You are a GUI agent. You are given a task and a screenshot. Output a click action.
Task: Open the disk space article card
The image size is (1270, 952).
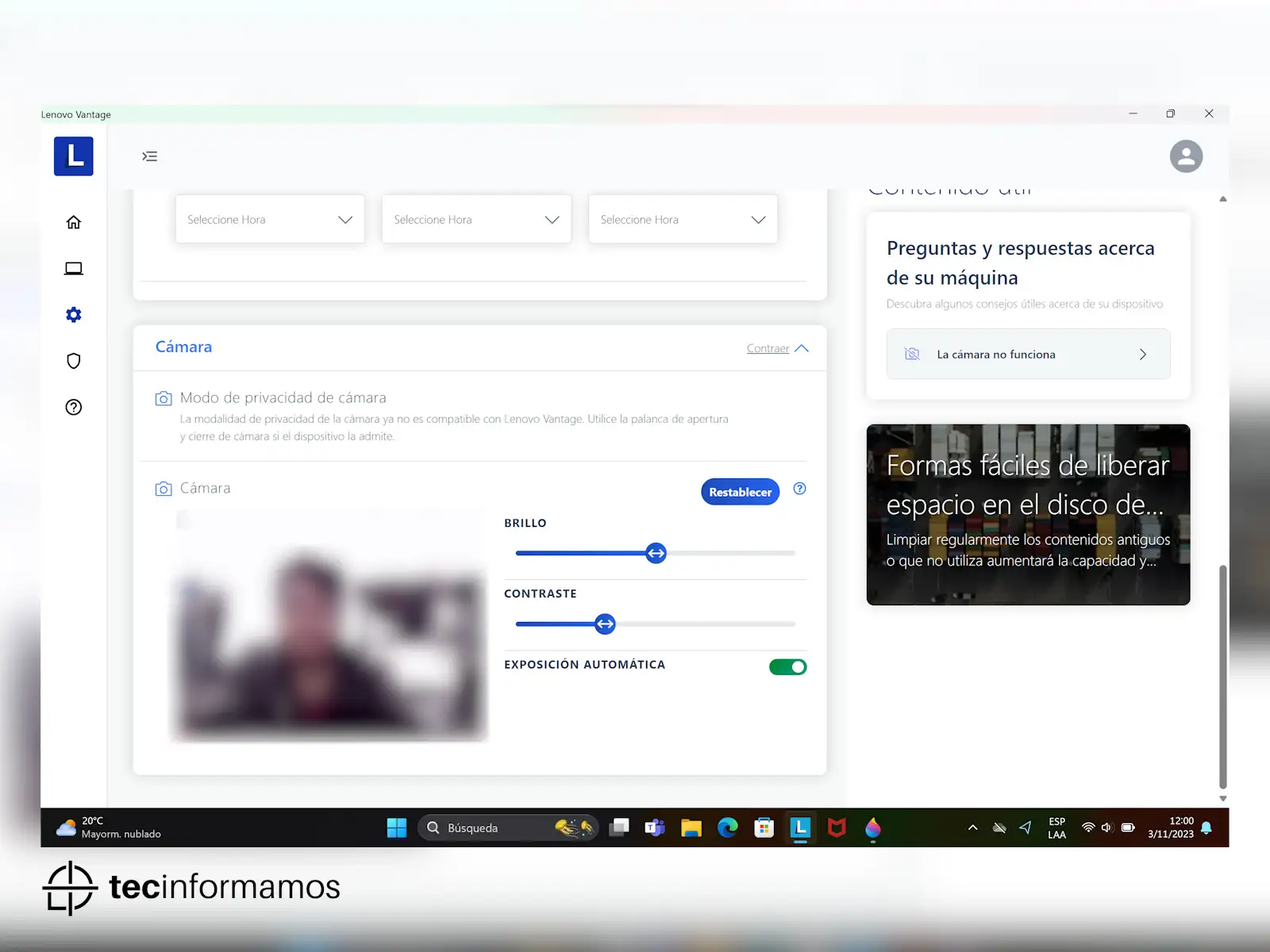[x=1028, y=514]
